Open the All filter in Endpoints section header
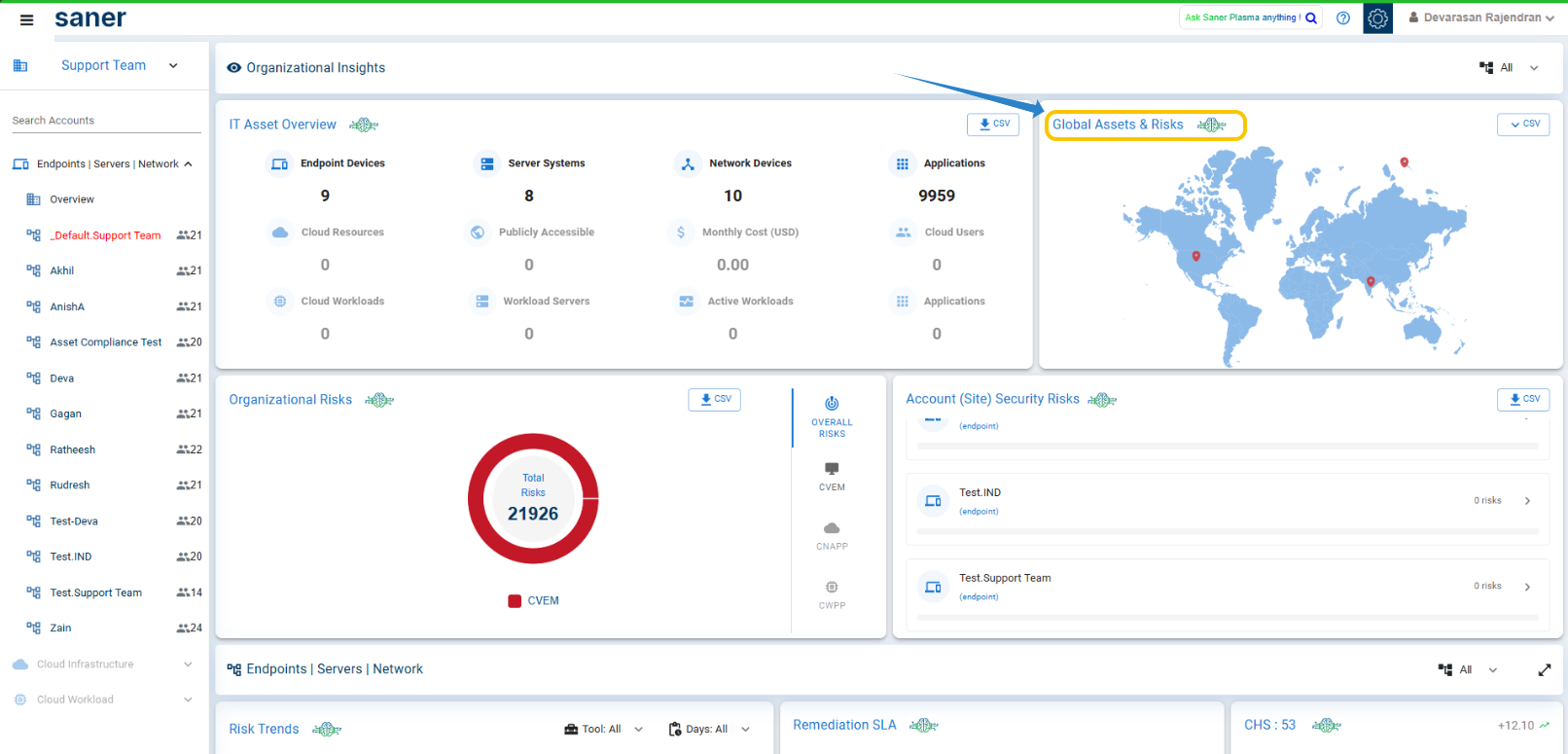1568x754 pixels. coord(1468,669)
